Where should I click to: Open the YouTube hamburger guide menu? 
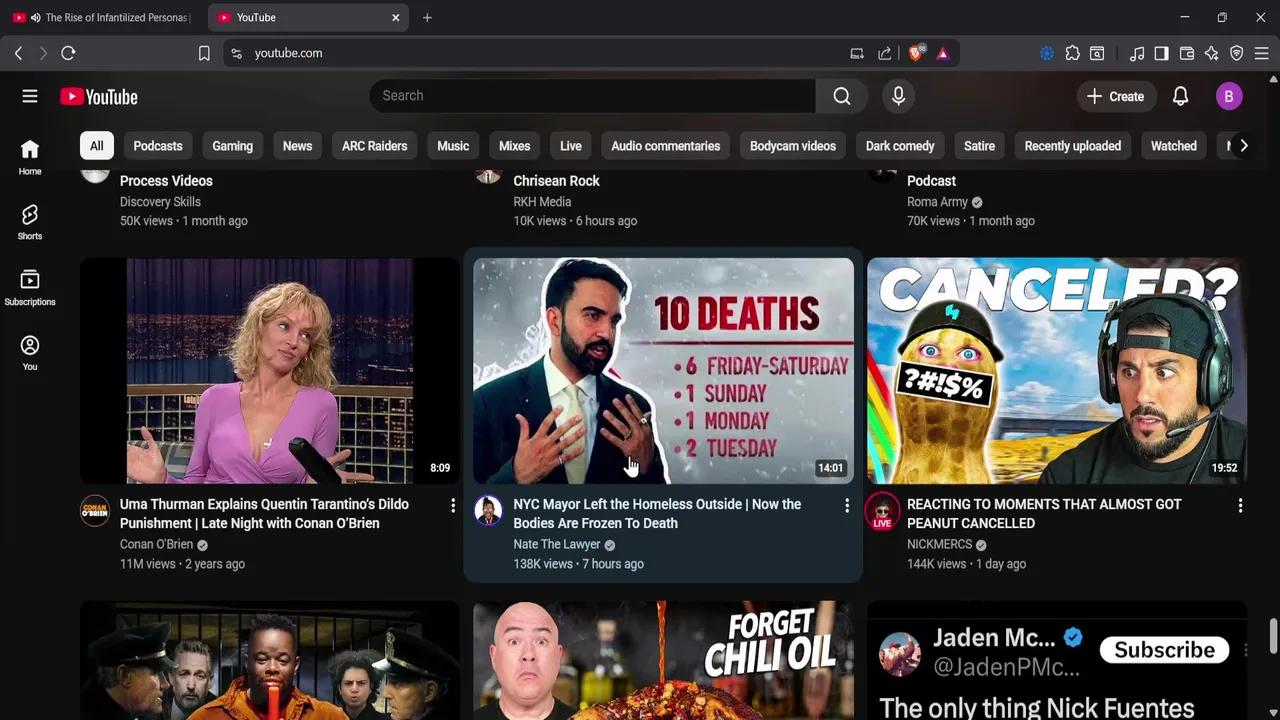(30, 97)
